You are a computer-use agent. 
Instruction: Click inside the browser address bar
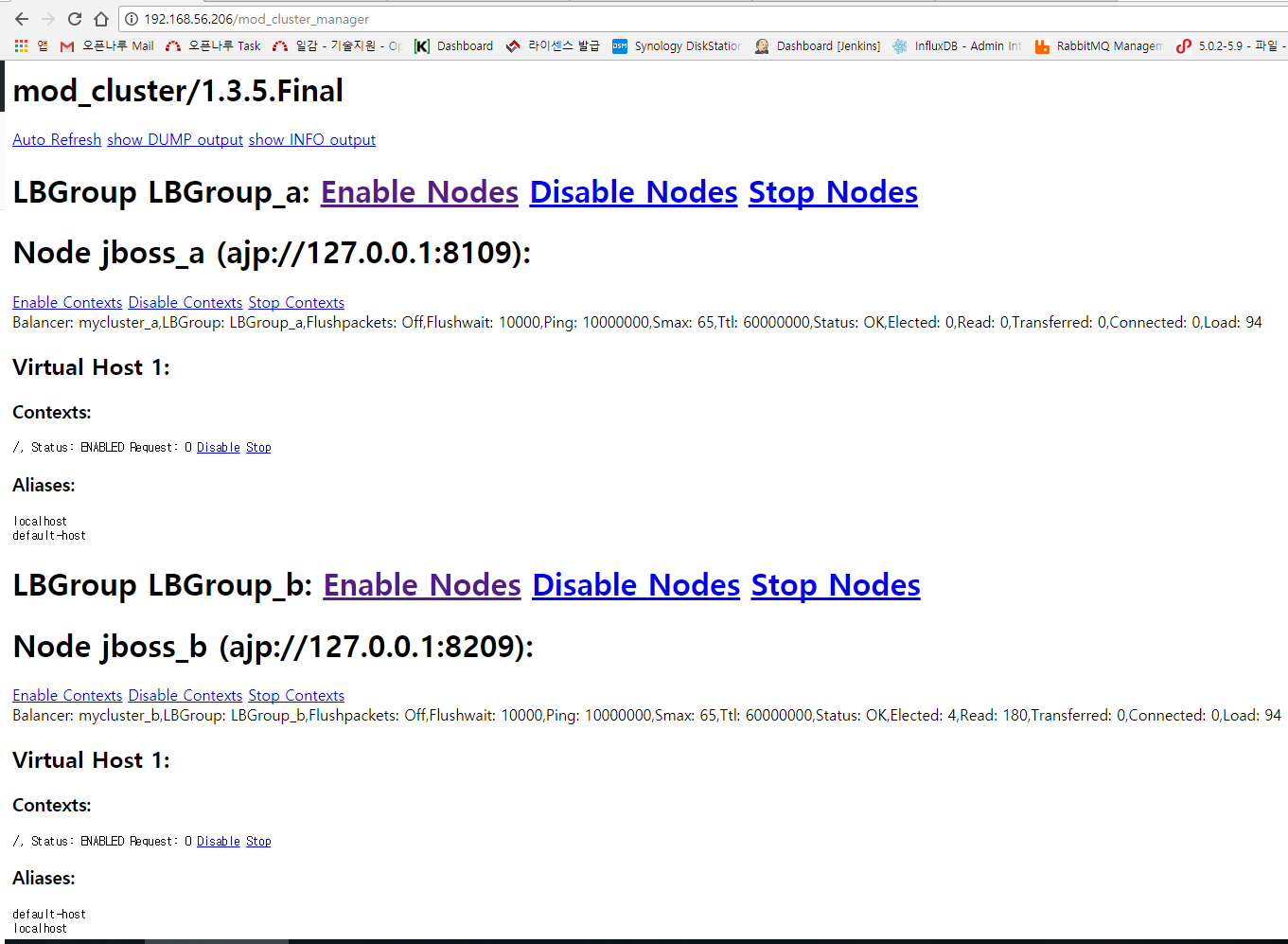coord(379,18)
